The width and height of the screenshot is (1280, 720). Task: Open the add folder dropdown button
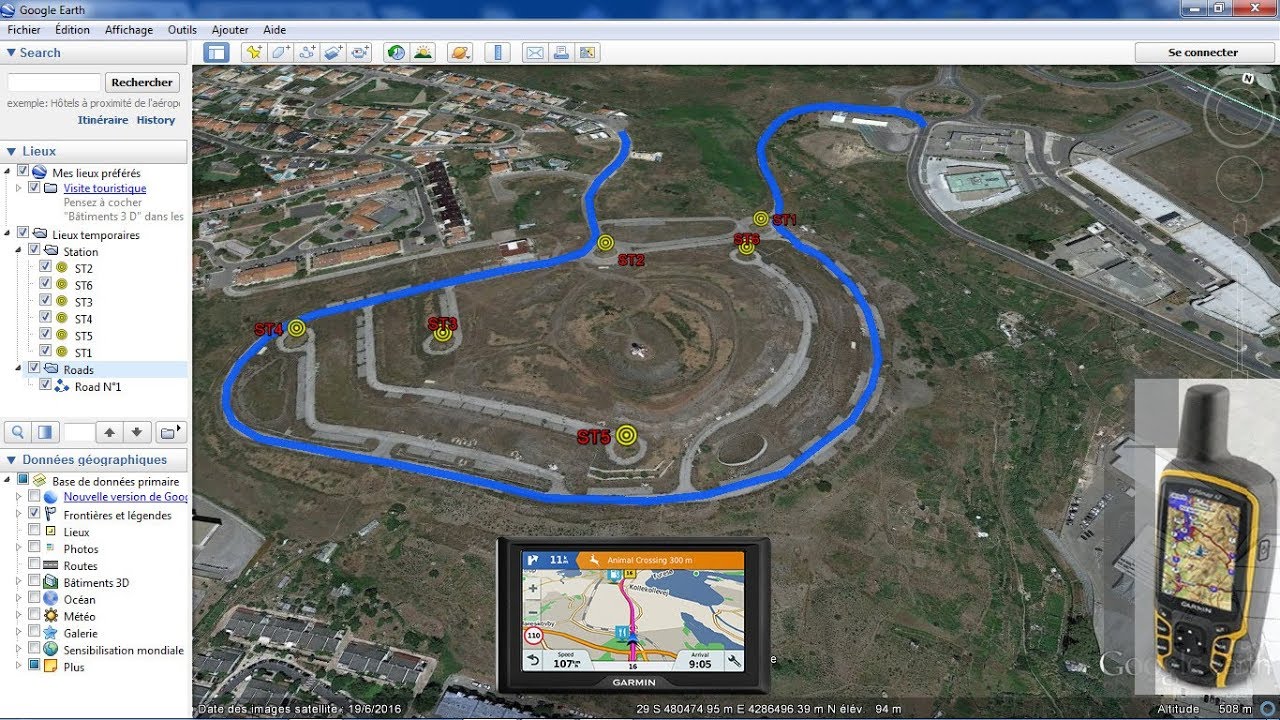(x=172, y=432)
